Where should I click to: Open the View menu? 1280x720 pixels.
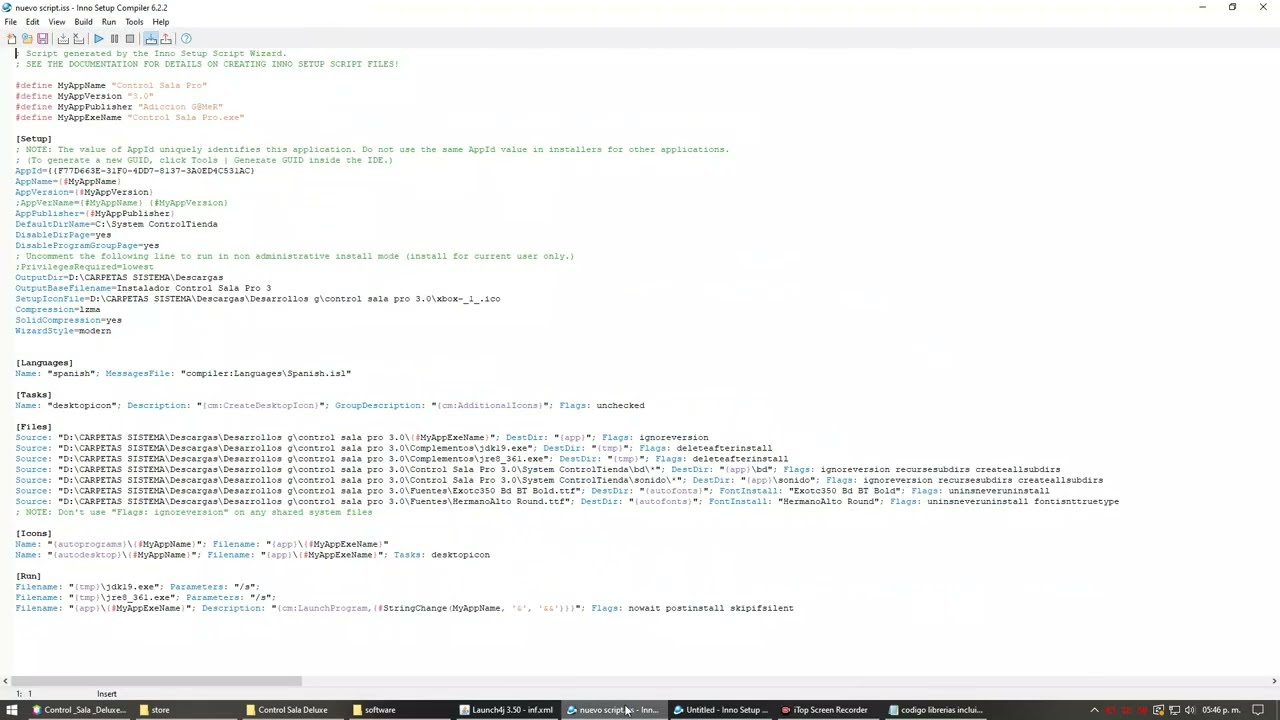point(56,22)
